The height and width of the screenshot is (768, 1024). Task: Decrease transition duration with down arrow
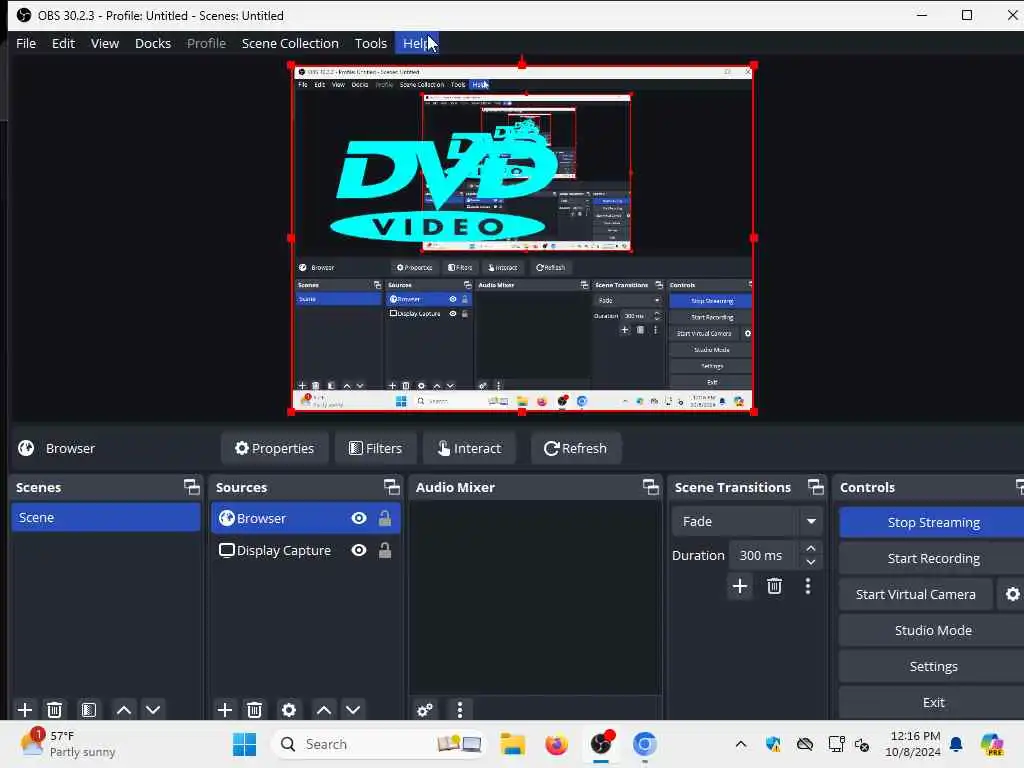(x=810, y=562)
